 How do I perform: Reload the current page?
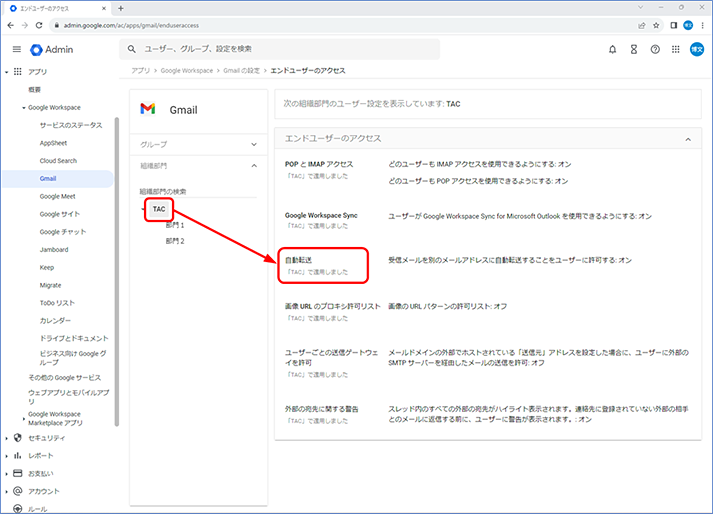(39, 25)
